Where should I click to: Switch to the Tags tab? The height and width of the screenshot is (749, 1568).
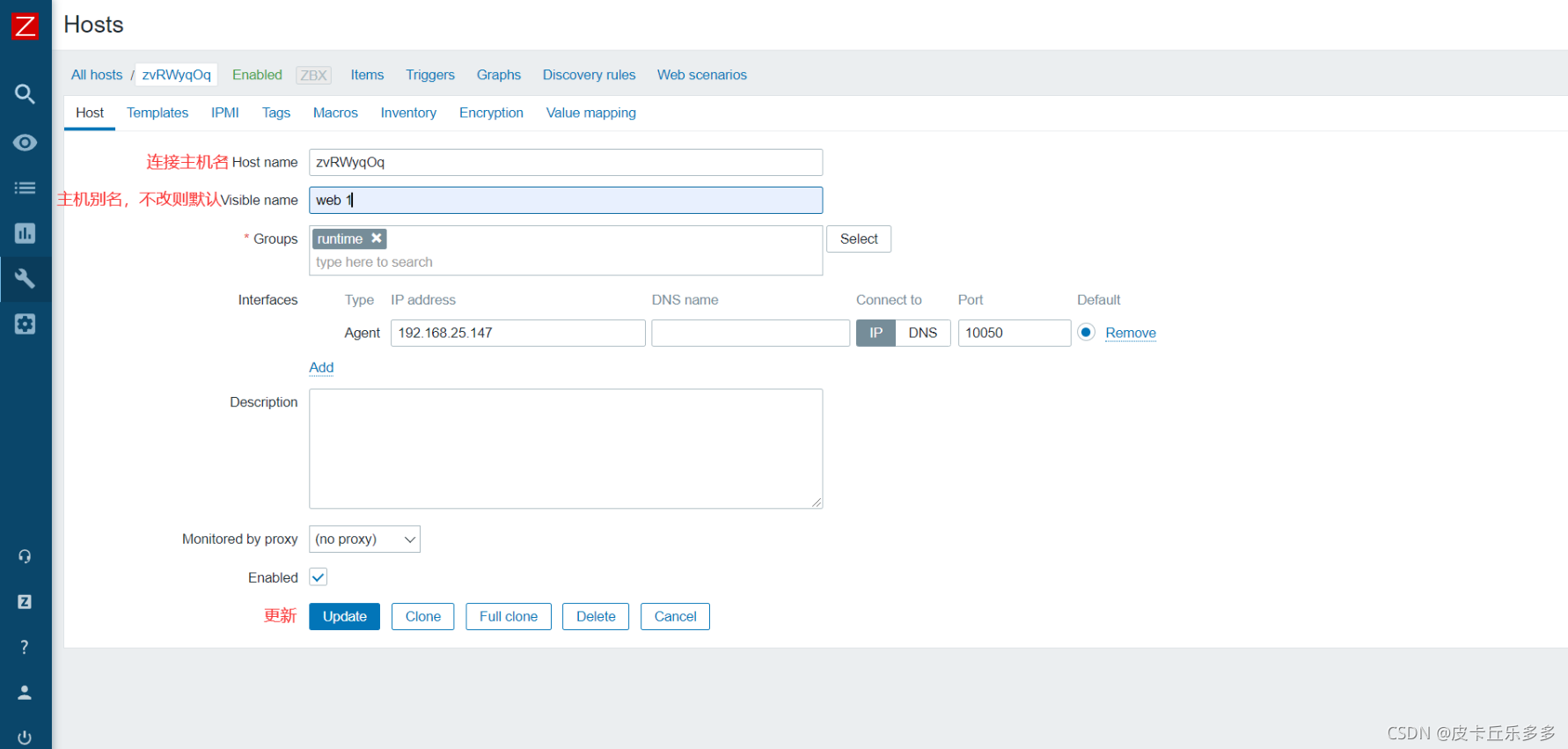click(276, 113)
